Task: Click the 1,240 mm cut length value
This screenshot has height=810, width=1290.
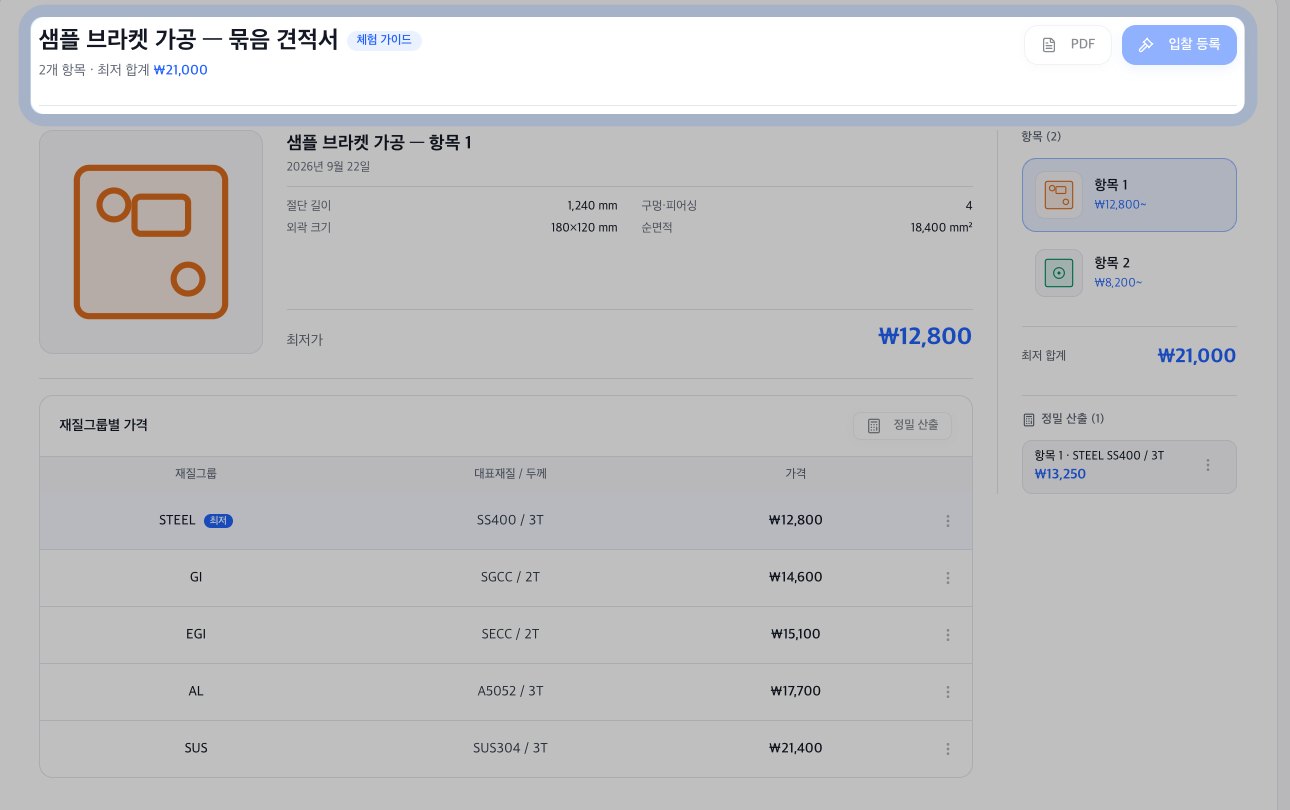Action: click(x=592, y=206)
